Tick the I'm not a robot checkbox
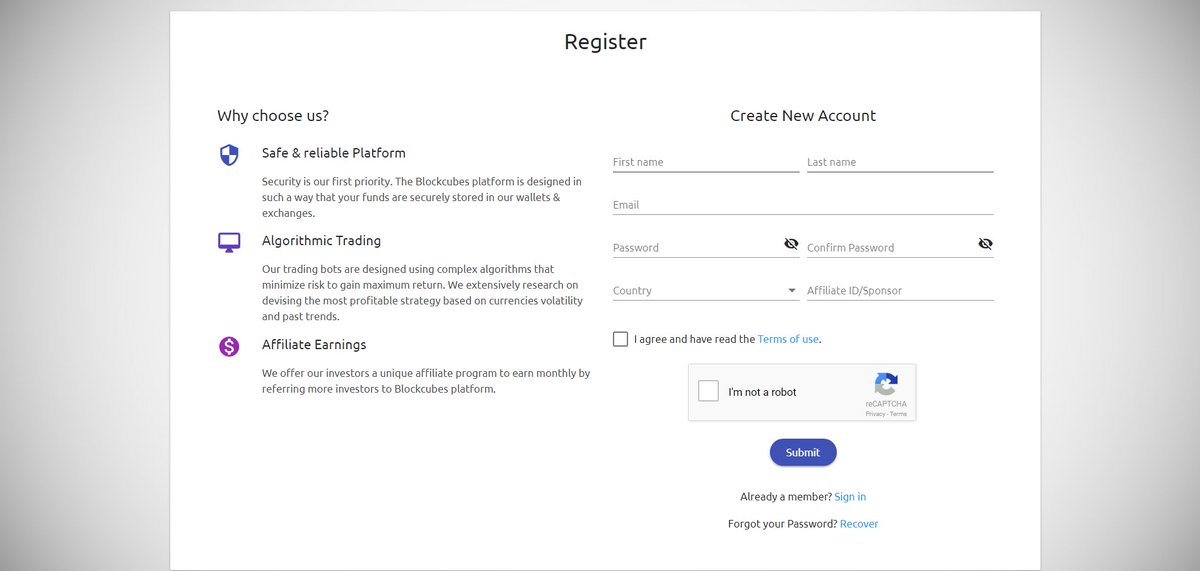The height and width of the screenshot is (571, 1200). [708, 391]
